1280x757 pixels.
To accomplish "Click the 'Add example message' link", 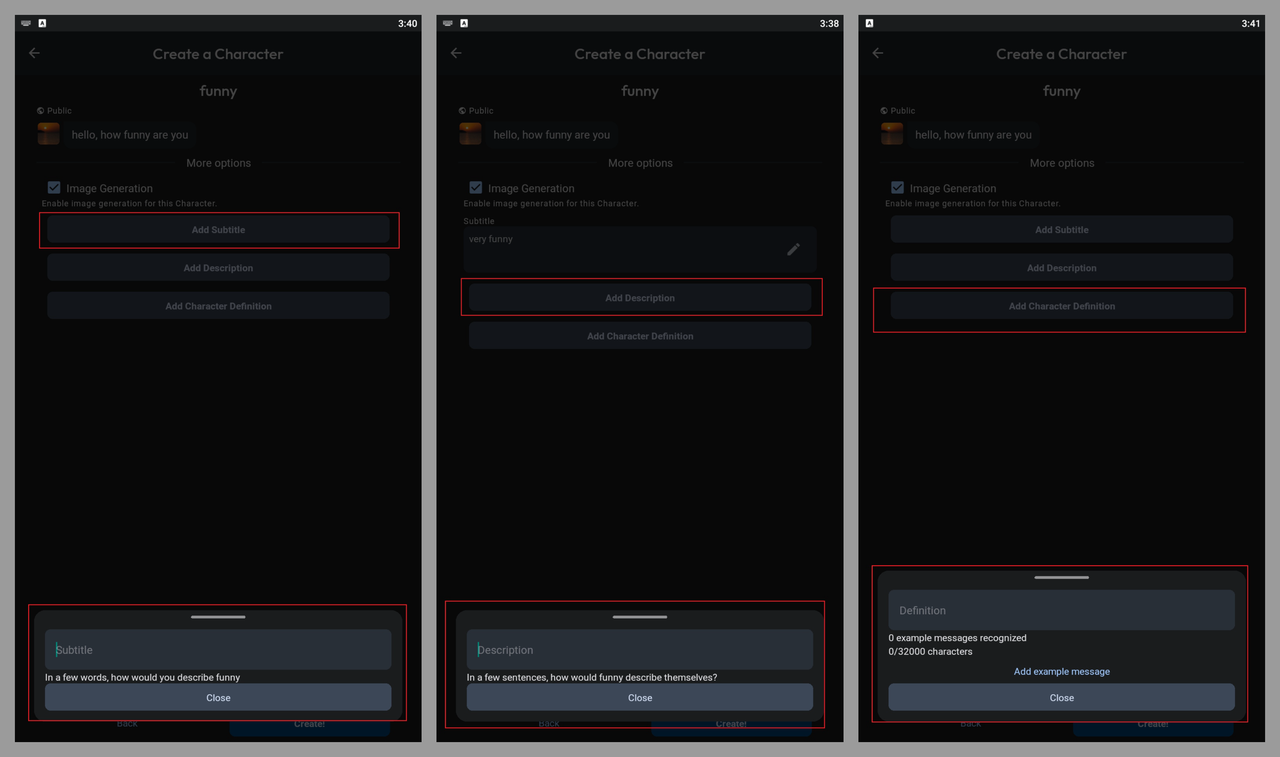I will click(x=1062, y=672).
